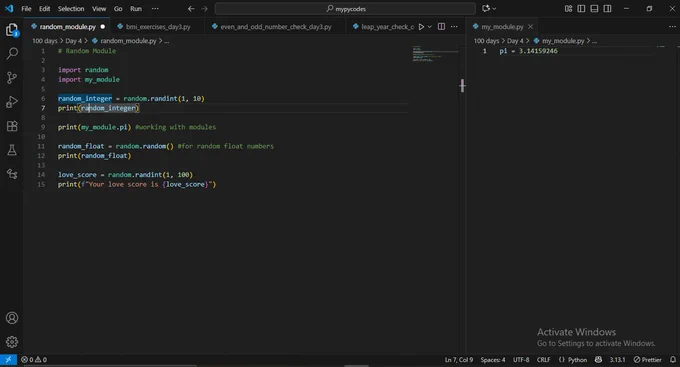Run Python file with play icon
The width and height of the screenshot is (680, 367).
(421, 26)
